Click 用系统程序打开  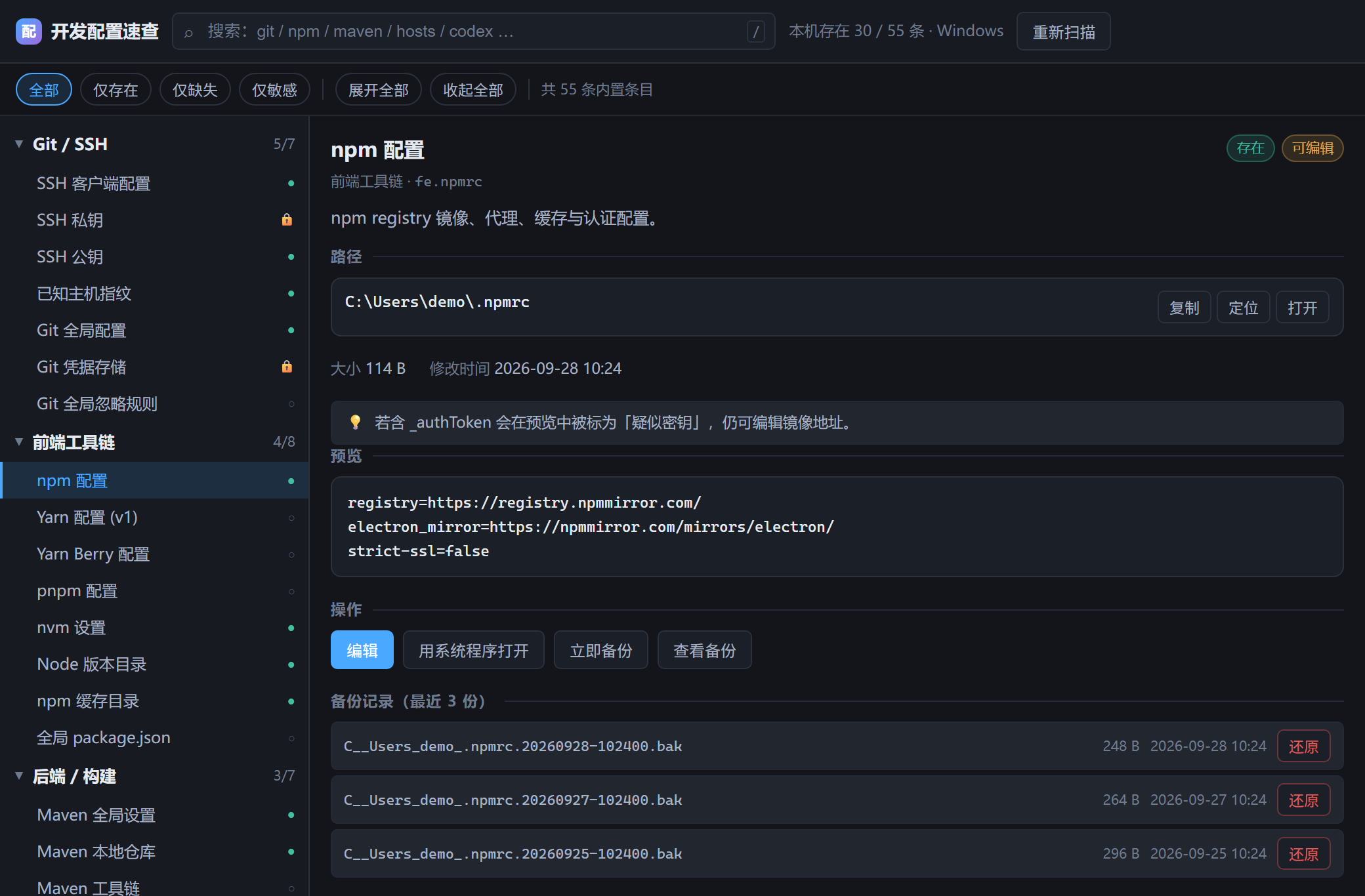(x=474, y=650)
